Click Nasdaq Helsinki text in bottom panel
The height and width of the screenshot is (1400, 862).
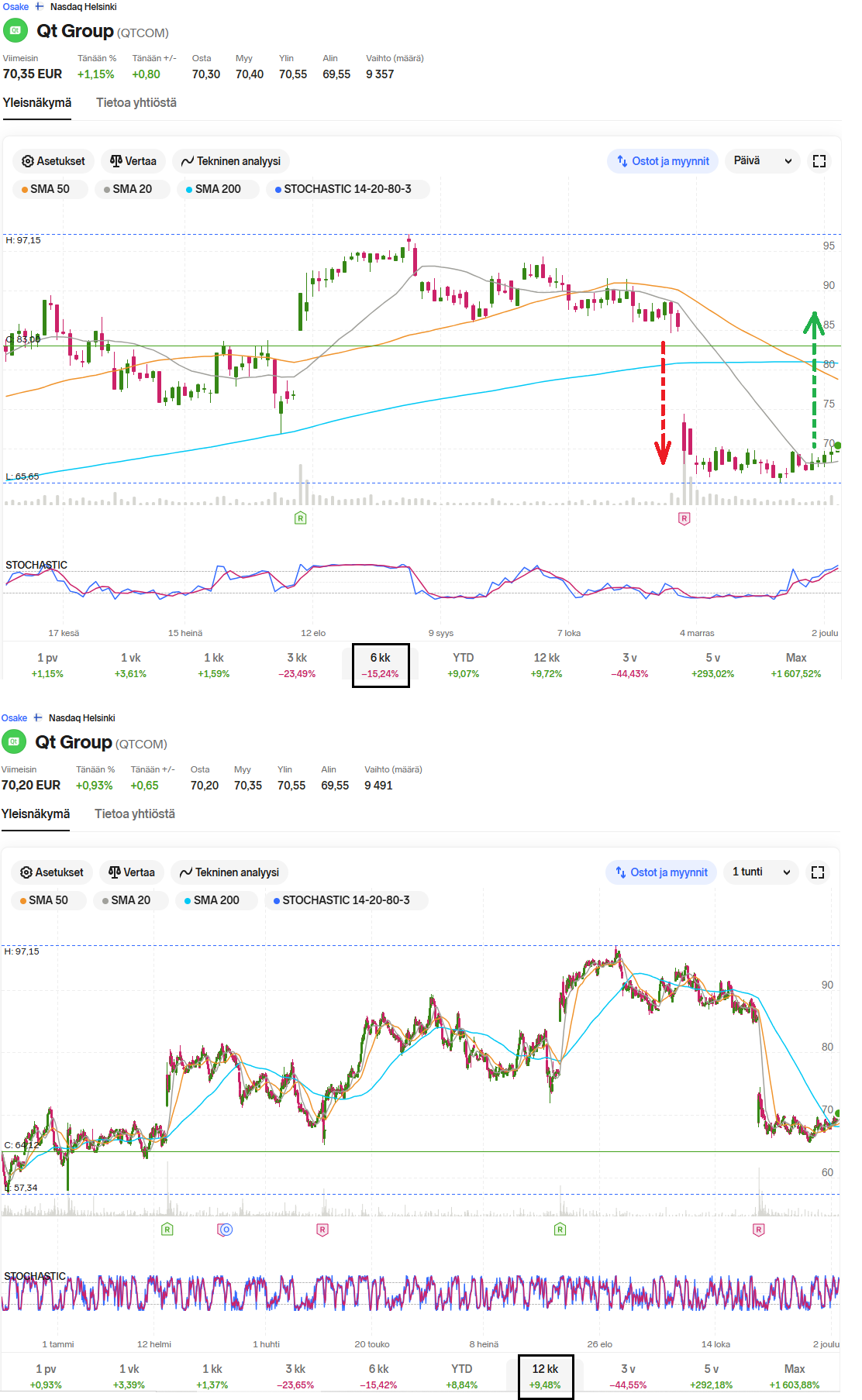82,717
